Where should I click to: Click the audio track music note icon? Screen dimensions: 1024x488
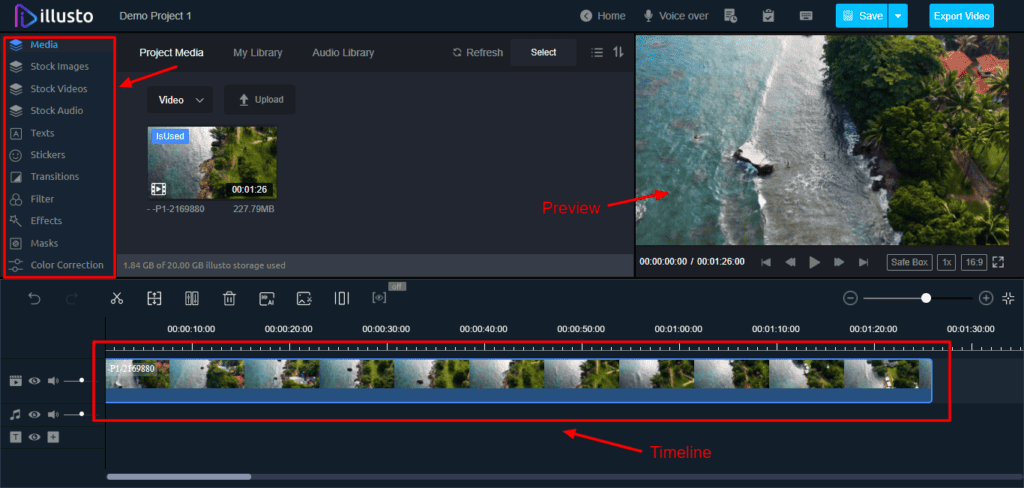point(16,414)
